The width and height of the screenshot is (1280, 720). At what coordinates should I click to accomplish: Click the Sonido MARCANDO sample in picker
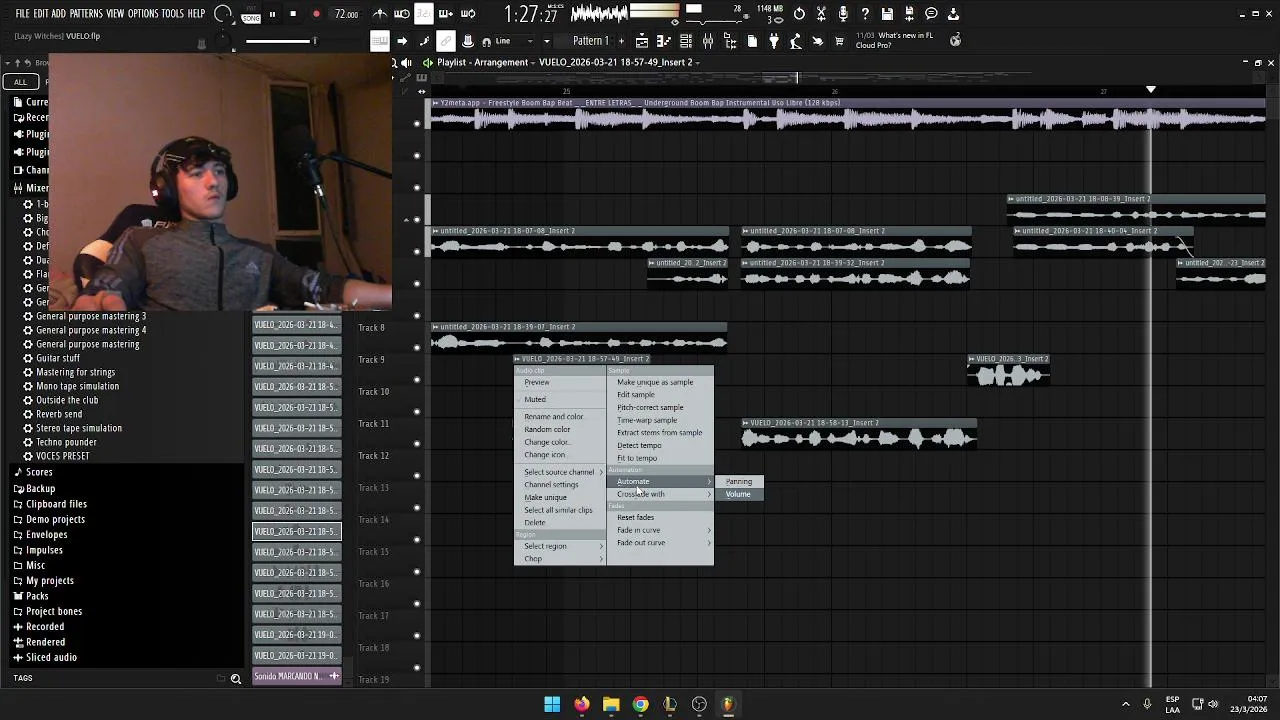(x=297, y=676)
